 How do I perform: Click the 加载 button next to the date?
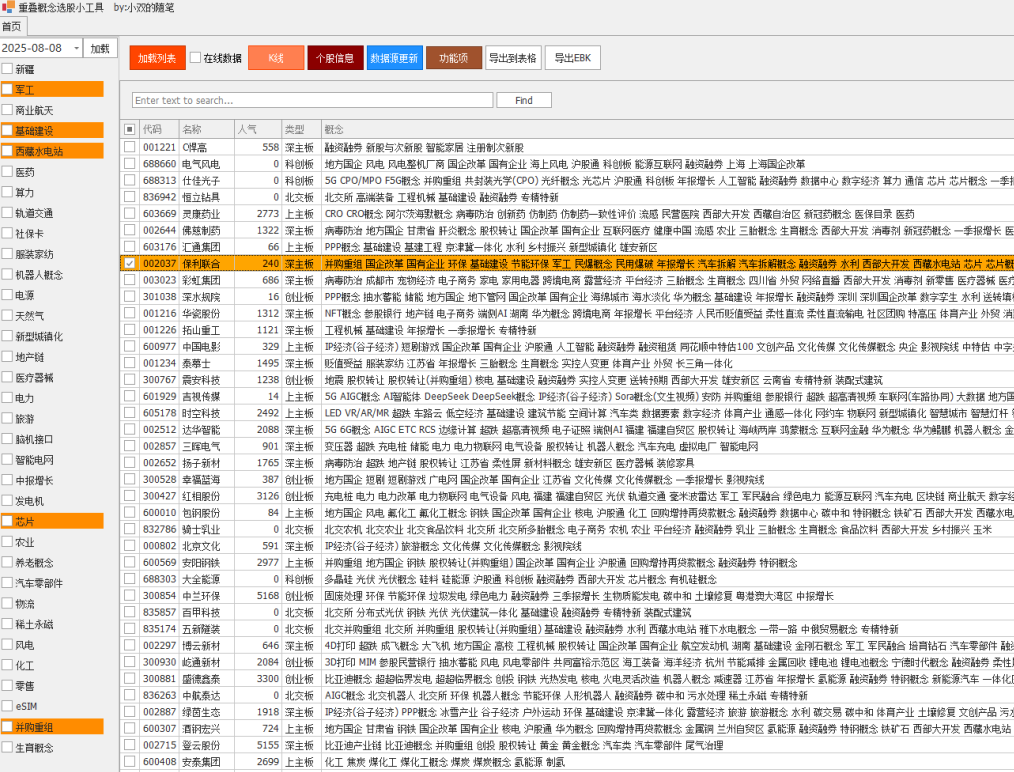point(100,48)
